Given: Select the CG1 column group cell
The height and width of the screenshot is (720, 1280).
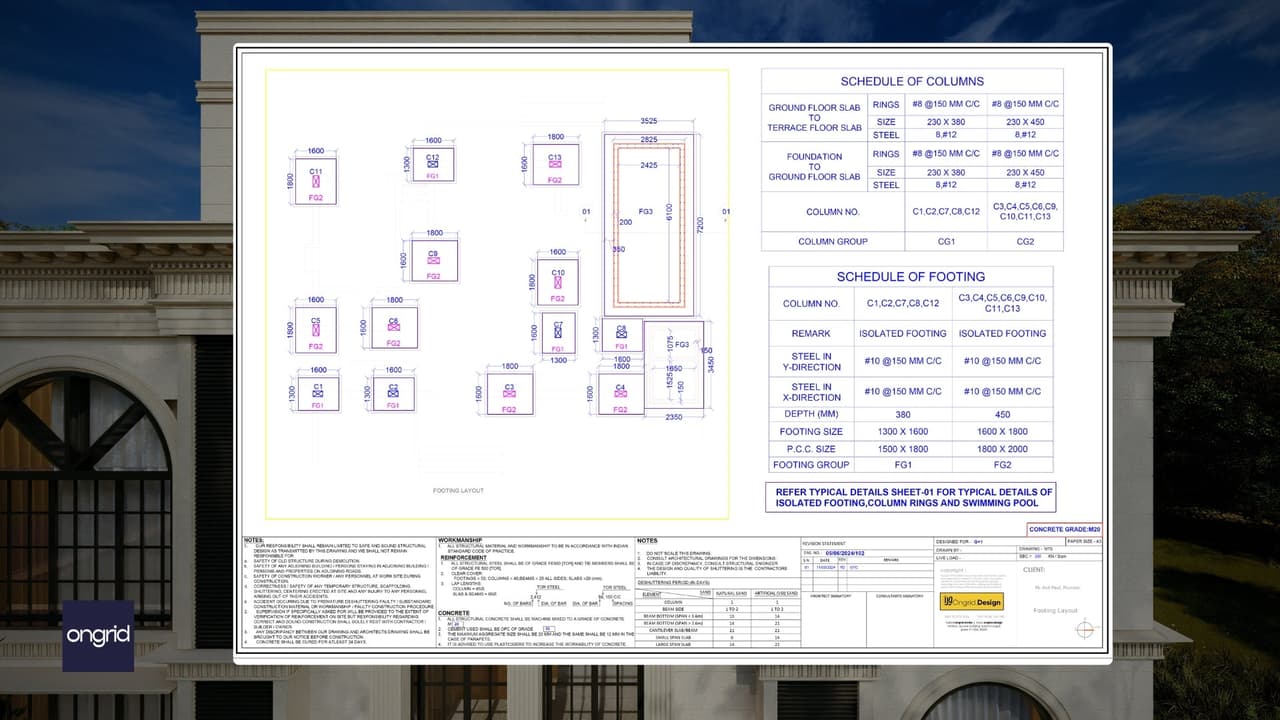Looking at the screenshot, I should tap(946, 241).
